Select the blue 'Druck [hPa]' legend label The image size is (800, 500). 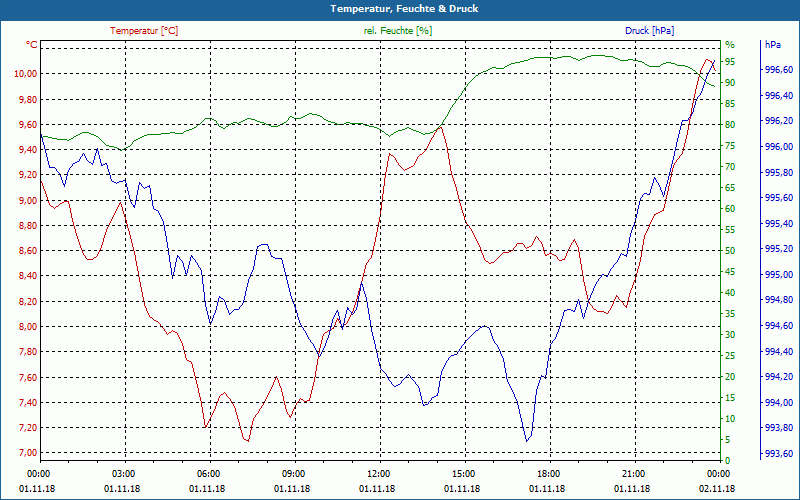649,31
